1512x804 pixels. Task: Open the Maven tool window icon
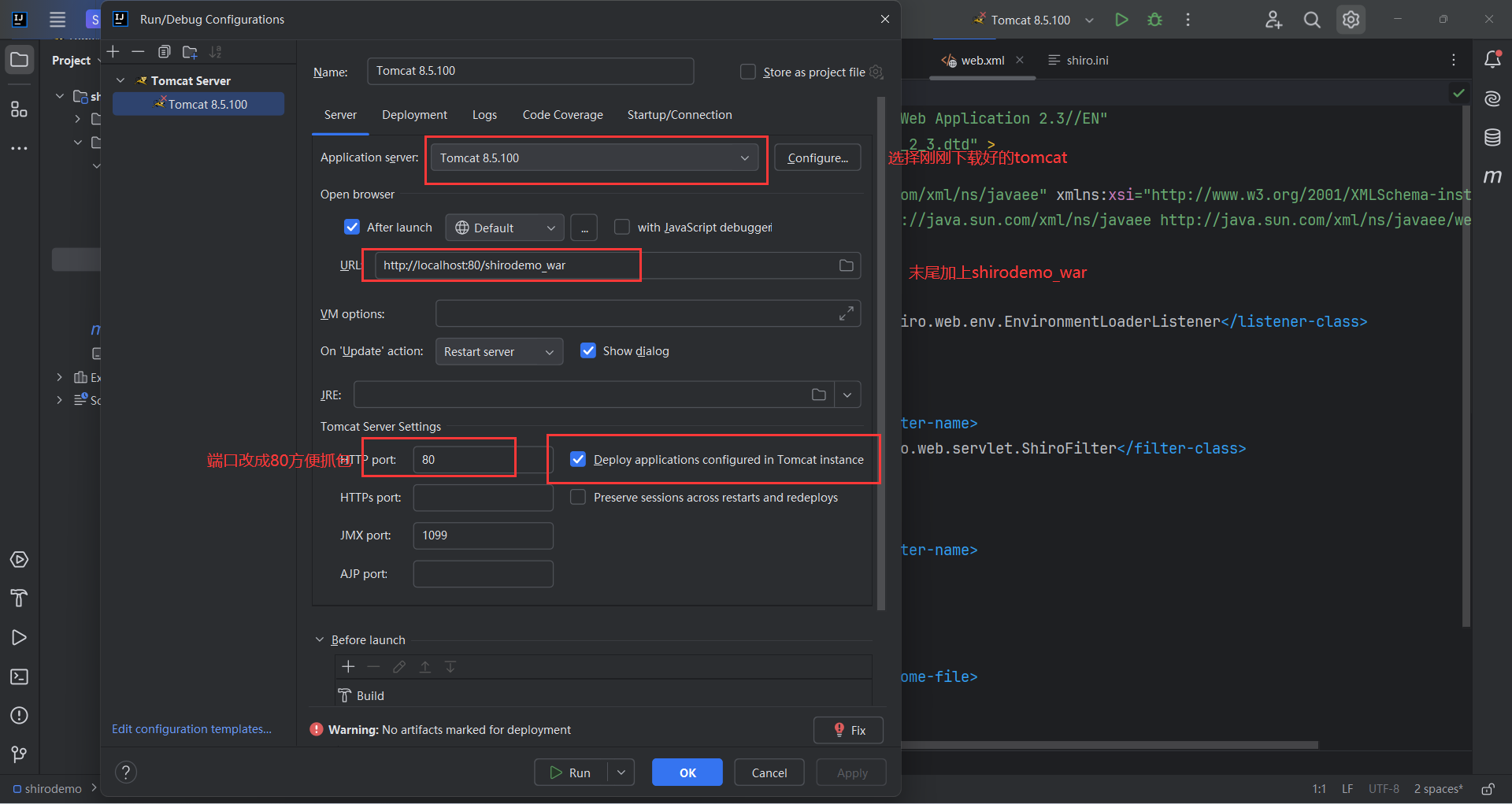[x=1492, y=176]
